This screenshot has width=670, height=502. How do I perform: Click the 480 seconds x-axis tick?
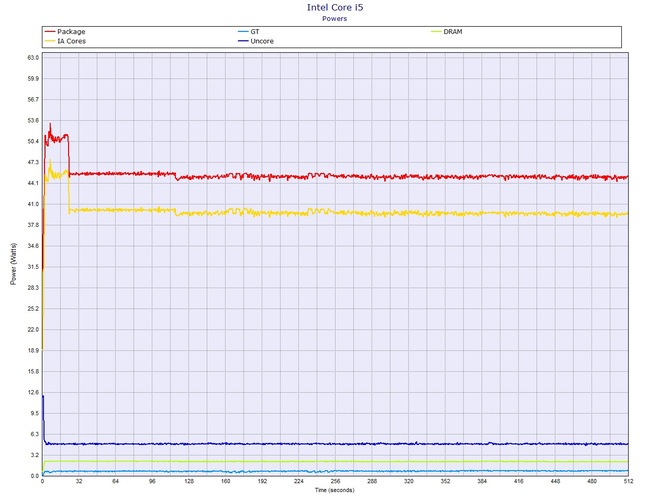592,481
